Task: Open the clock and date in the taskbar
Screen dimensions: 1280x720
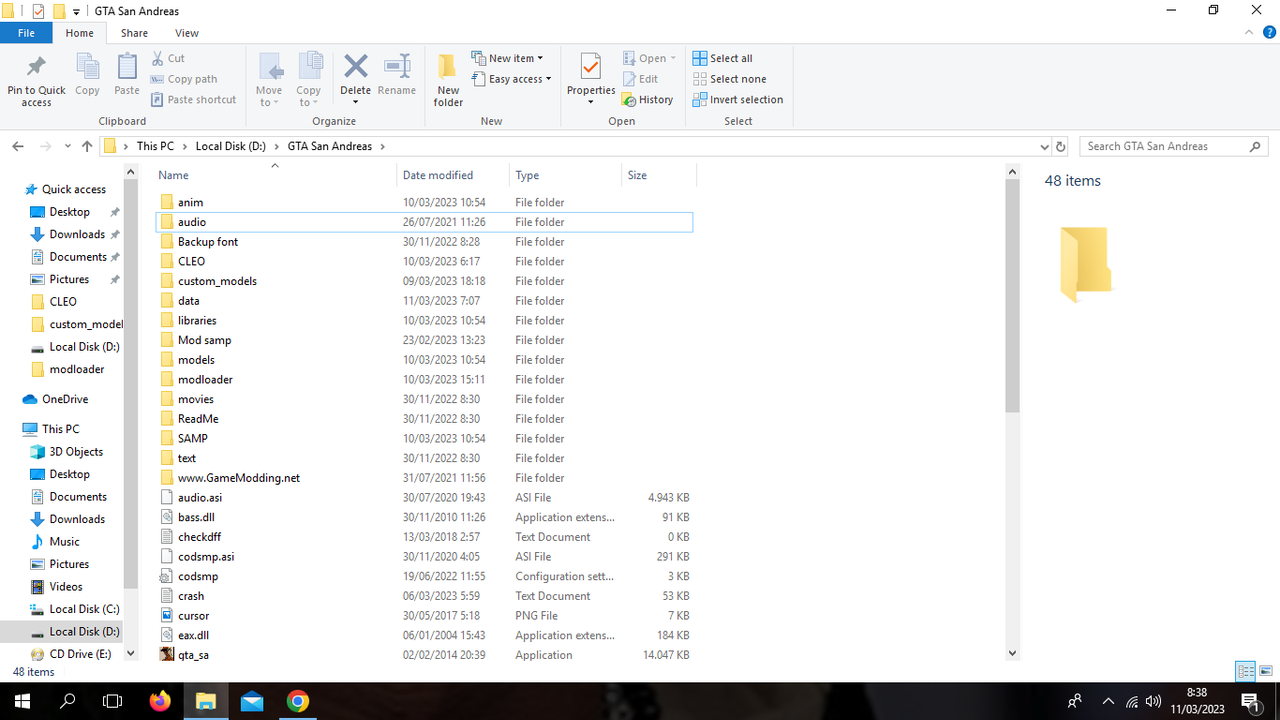Action: pyautogui.click(x=1197, y=701)
